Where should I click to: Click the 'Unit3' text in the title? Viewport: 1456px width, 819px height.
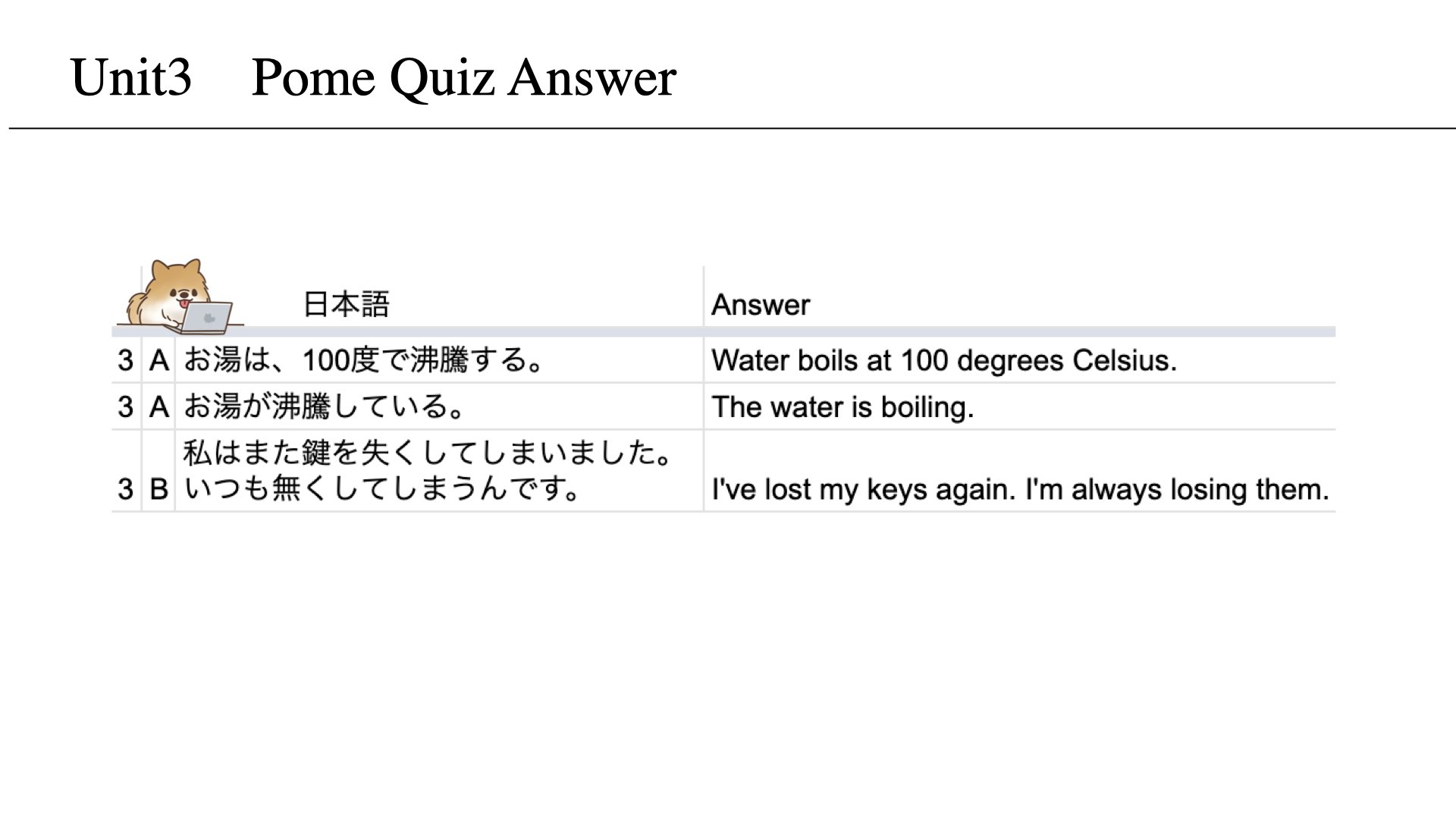[x=131, y=78]
